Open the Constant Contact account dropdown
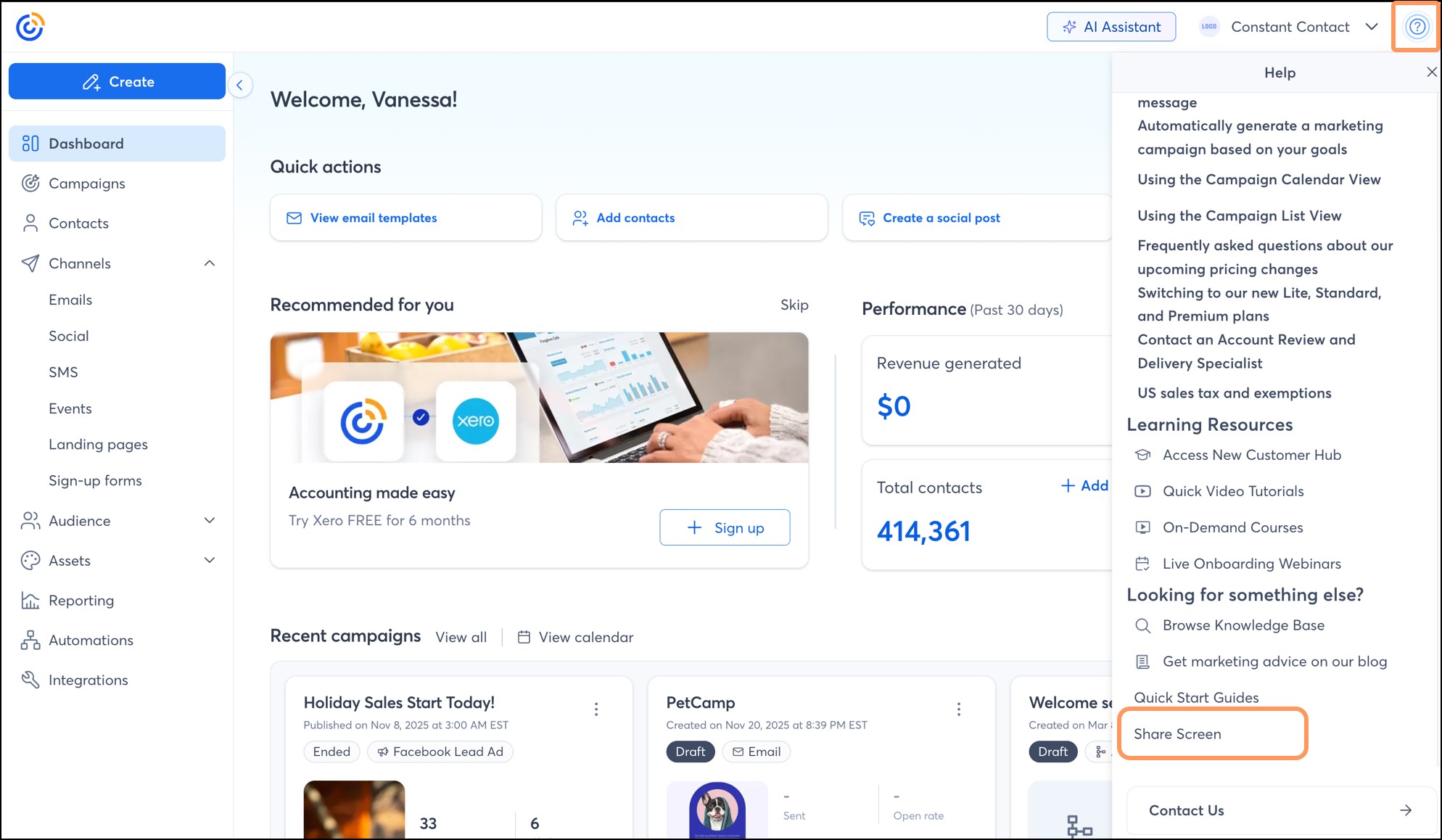 1288,27
